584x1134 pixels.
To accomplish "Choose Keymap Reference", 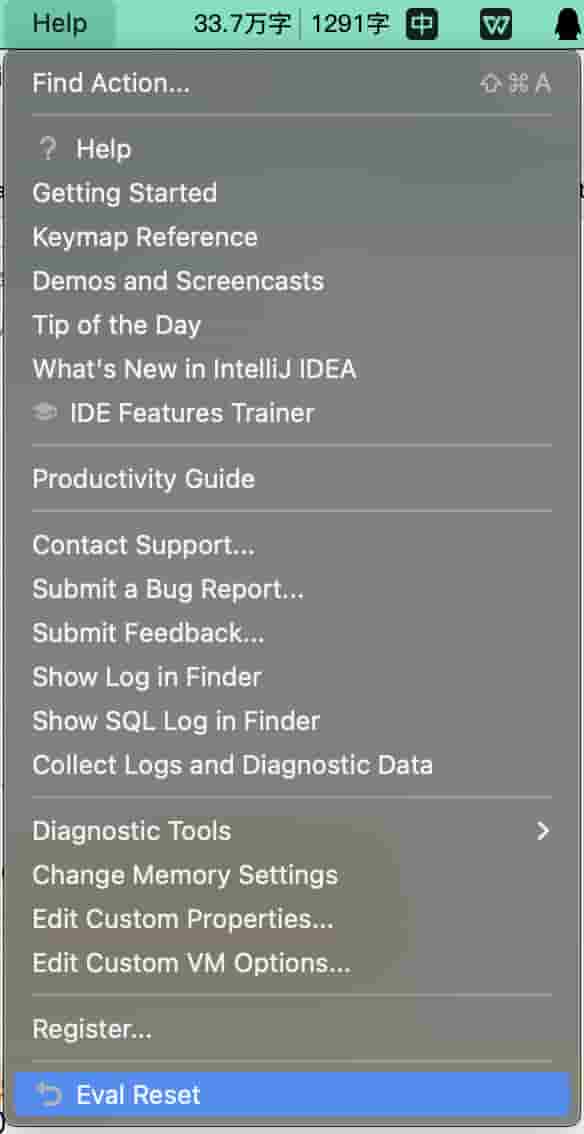I will 292,237.
